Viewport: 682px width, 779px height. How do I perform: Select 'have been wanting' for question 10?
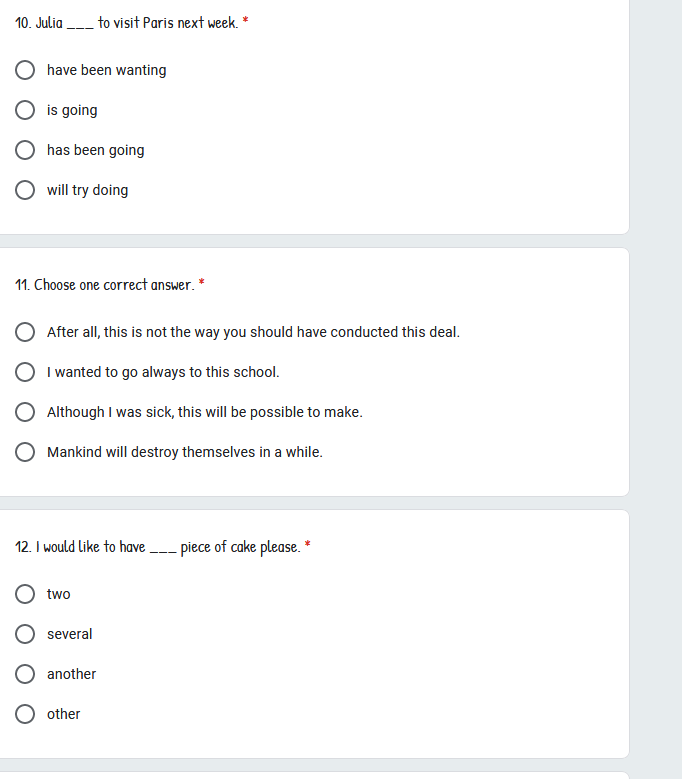(x=25, y=70)
